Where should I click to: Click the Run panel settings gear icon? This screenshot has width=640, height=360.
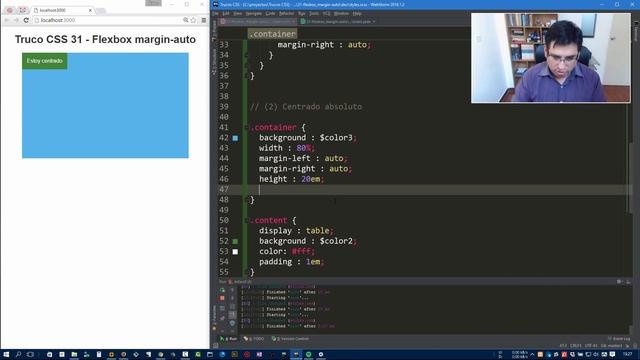[x=620, y=282]
